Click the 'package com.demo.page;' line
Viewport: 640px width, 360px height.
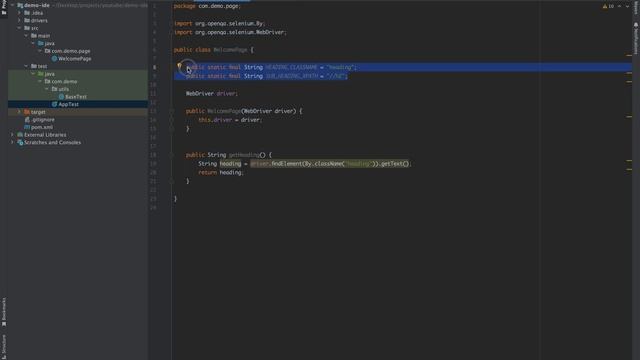[207, 6]
